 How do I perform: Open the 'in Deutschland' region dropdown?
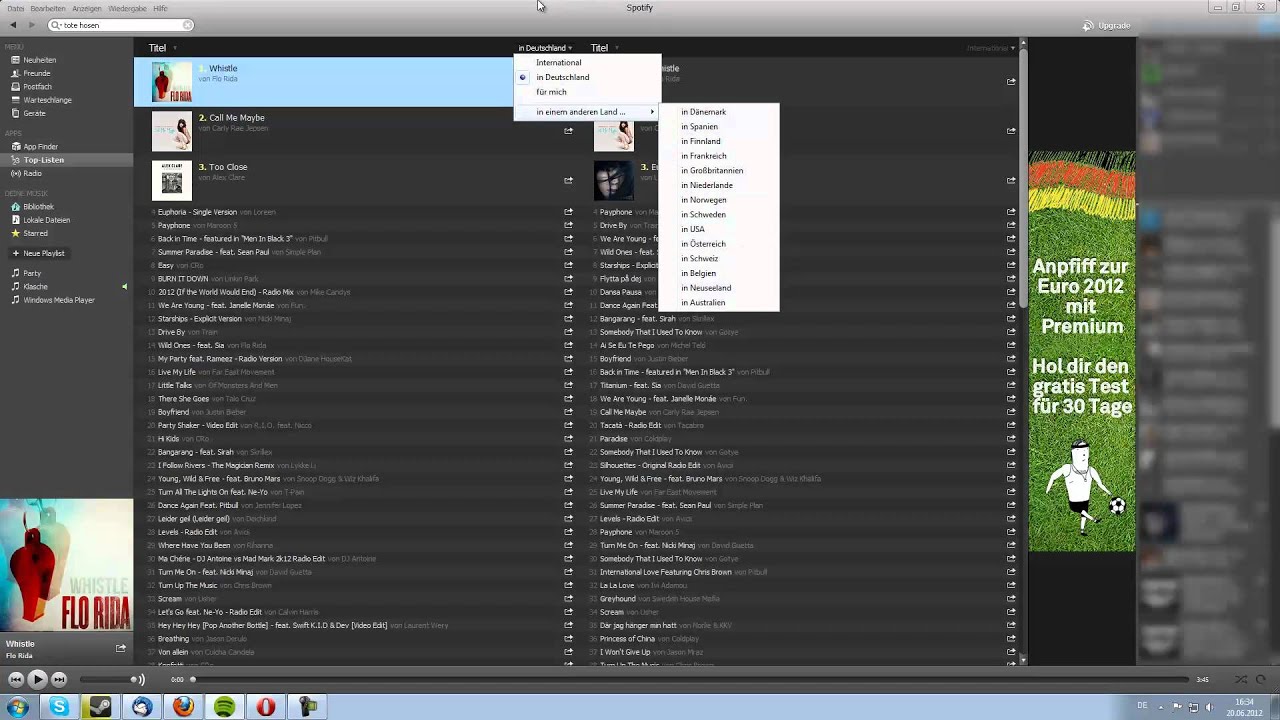tap(545, 48)
